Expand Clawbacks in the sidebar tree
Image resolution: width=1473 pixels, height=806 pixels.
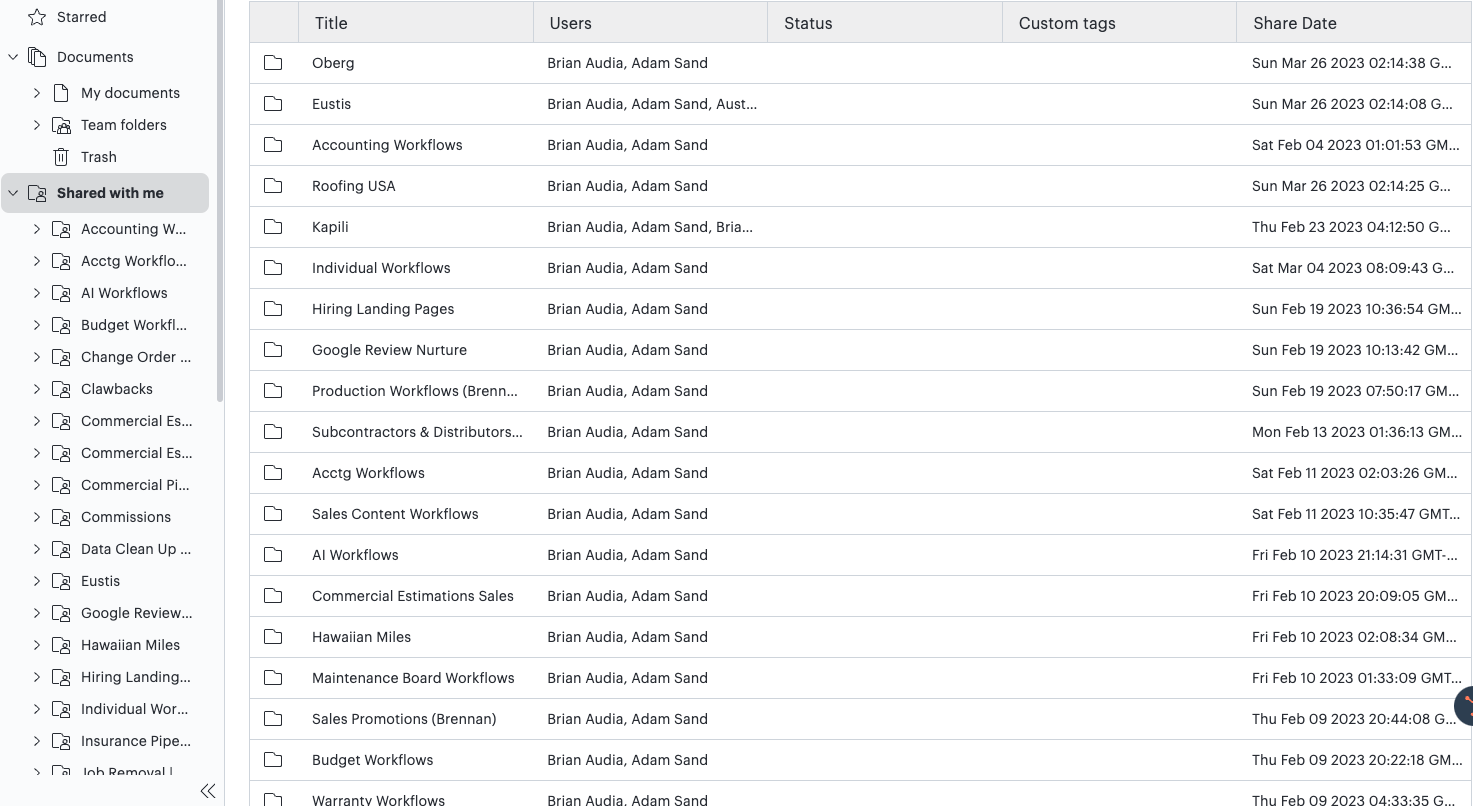coord(37,388)
